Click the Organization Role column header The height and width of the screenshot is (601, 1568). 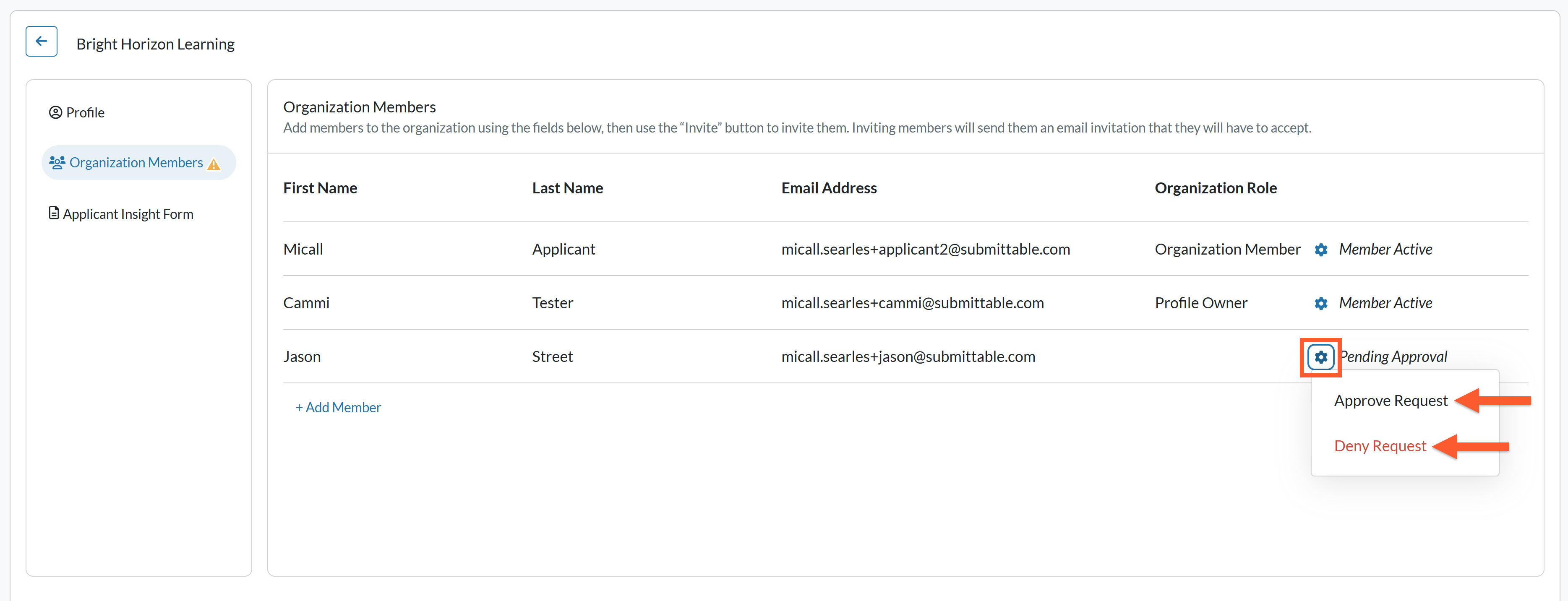[1216, 188]
